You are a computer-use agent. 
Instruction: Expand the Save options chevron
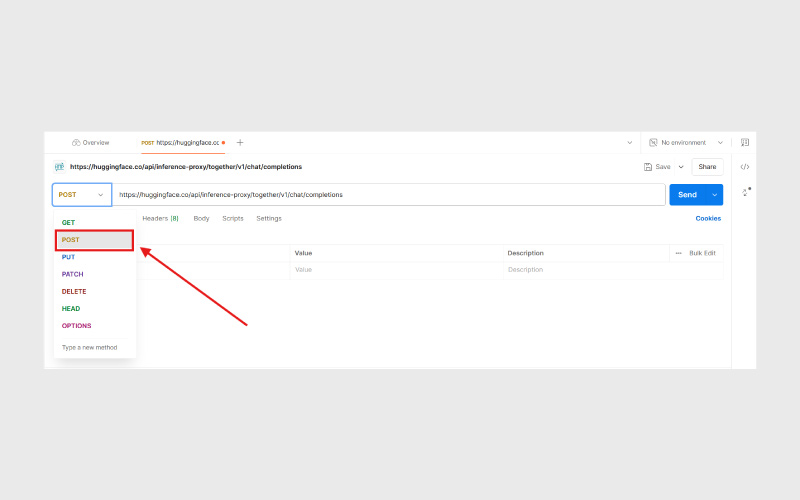click(x=681, y=167)
